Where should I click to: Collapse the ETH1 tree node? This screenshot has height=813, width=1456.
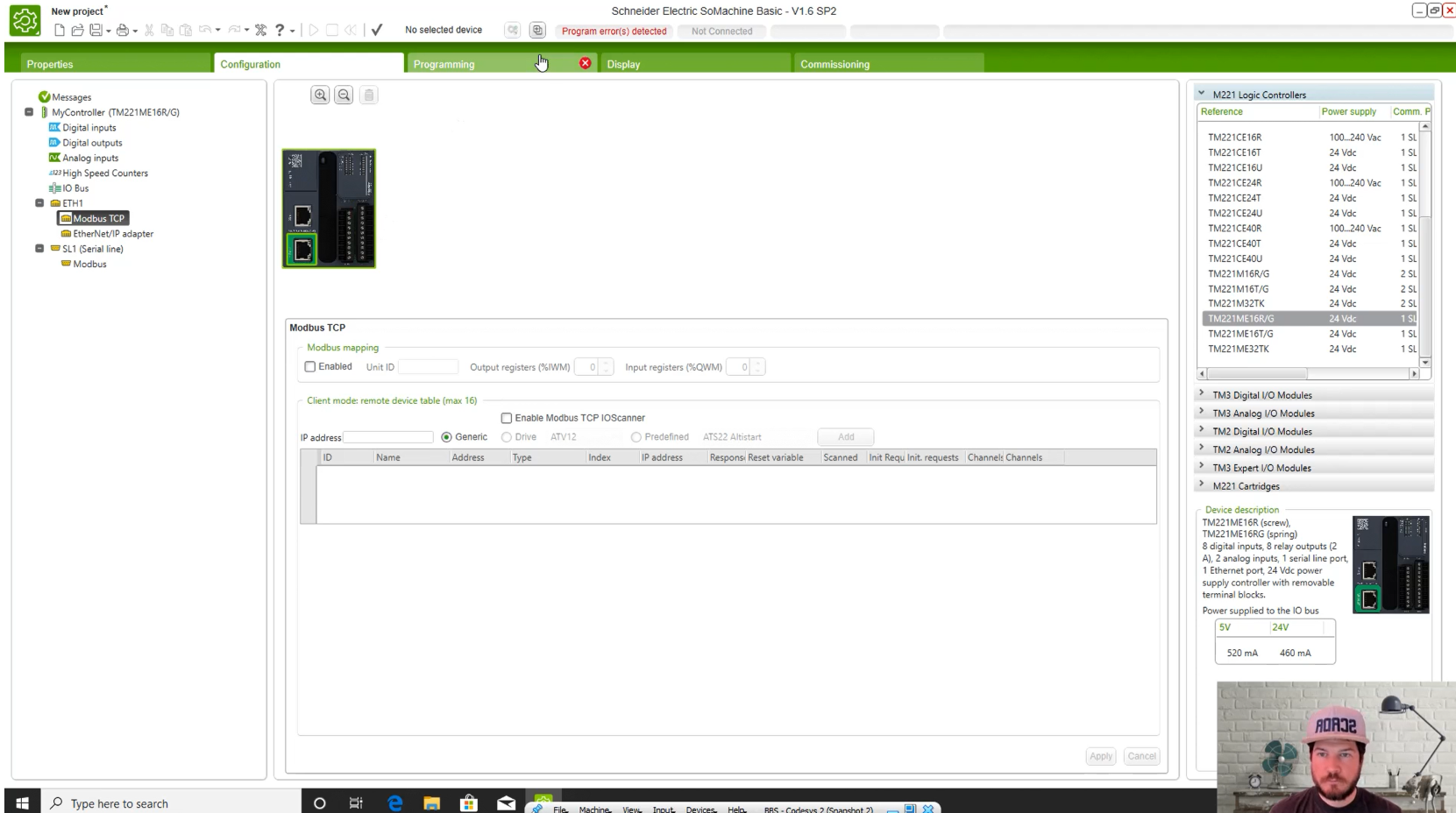point(39,203)
